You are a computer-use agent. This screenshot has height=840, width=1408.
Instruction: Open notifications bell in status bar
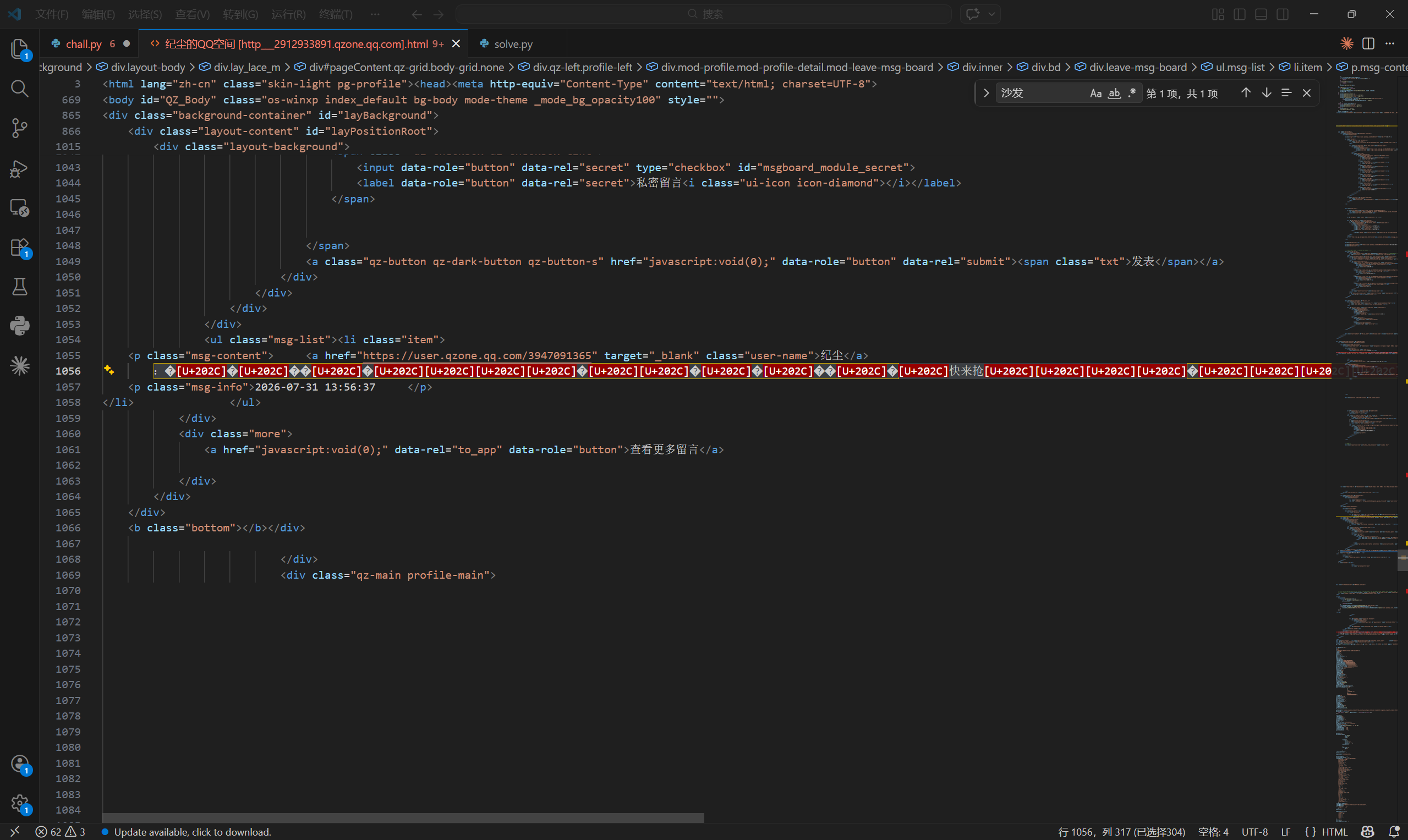click(1394, 832)
